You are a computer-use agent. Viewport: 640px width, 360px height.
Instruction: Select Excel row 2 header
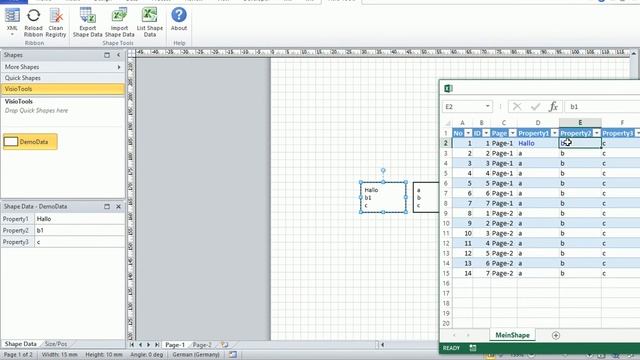click(446, 143)
